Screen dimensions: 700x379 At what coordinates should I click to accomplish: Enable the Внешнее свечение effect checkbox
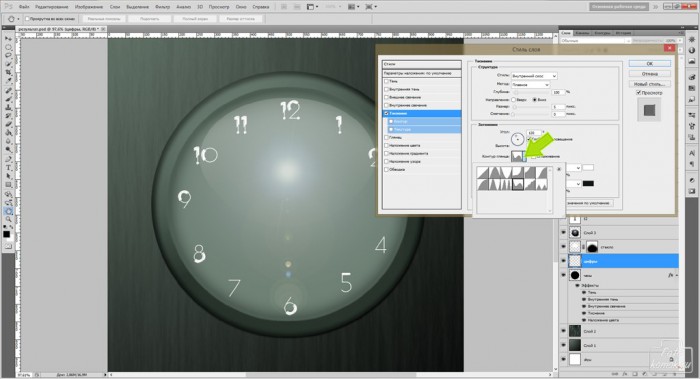pos(387,97)
